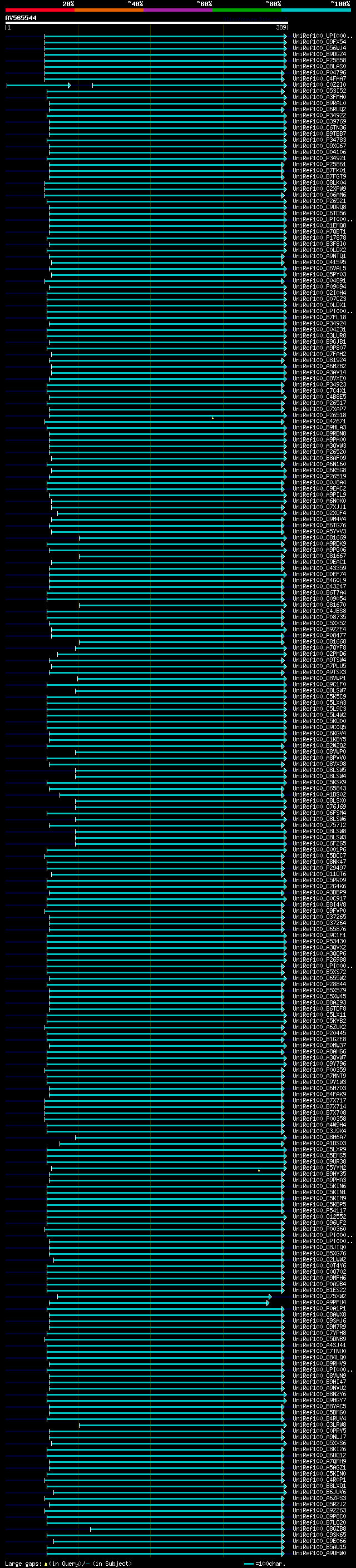
Task: Open the UniRef100_C5K5C9 hit
Action: tap(319, 696)
